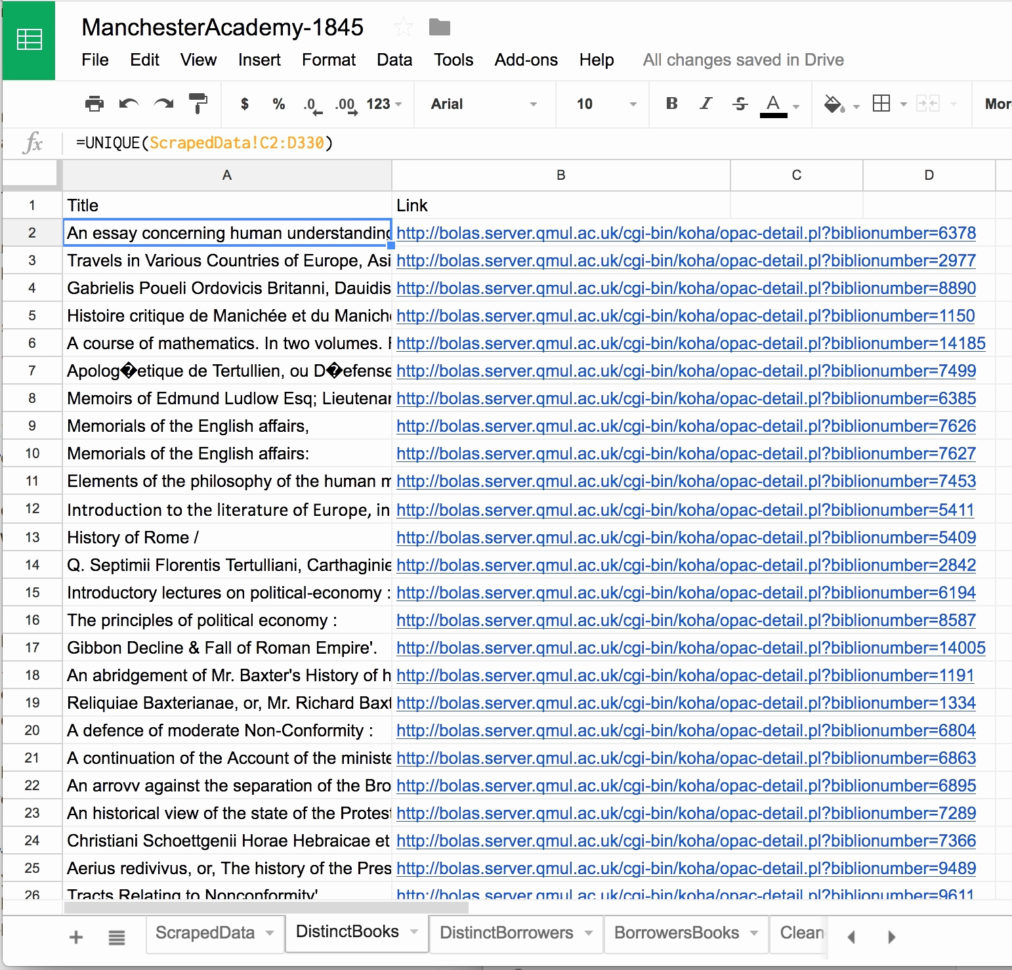Viewport: 1012px width, 970px height.
Task: Open the 123 number format dropdown
Action: click(384, 104)
